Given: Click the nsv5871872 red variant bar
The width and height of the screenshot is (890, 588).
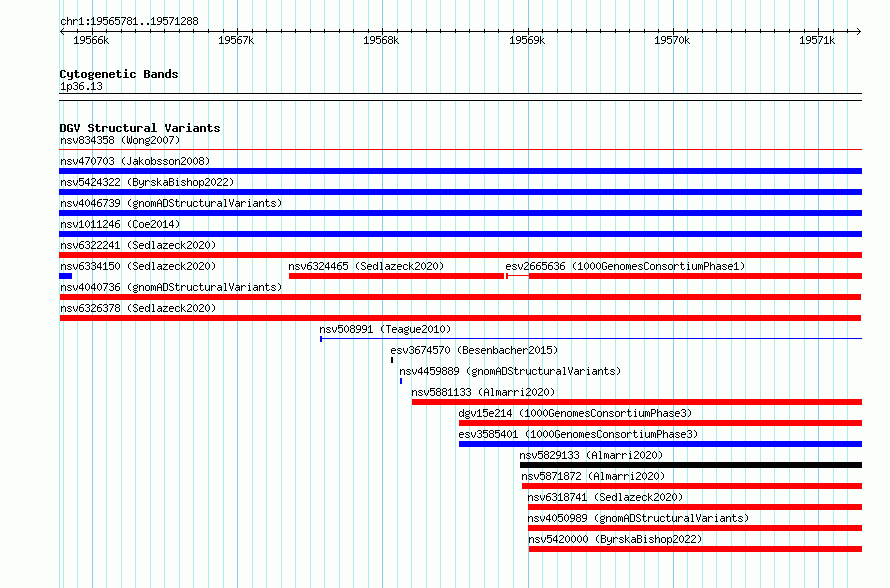Looking at the screenshot, I should click(x=692, y=486).
